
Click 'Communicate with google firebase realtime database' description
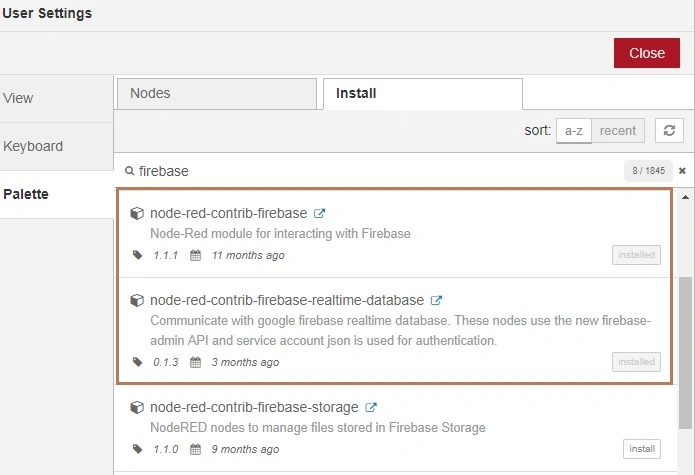click(x=401, y=331)
